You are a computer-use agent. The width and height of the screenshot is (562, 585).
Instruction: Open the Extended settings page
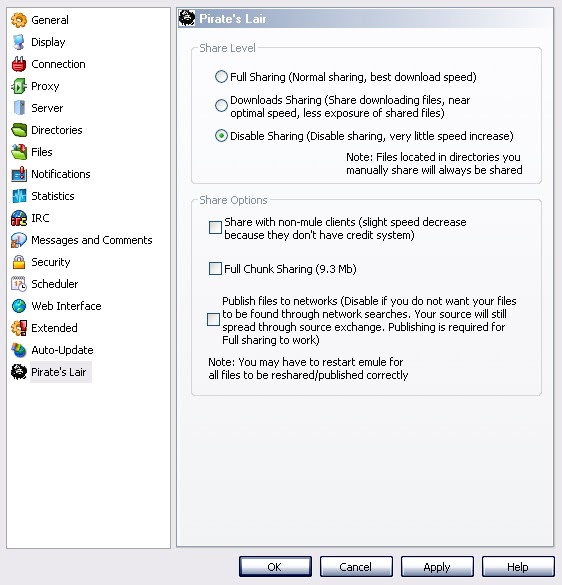tap(54, 328)
